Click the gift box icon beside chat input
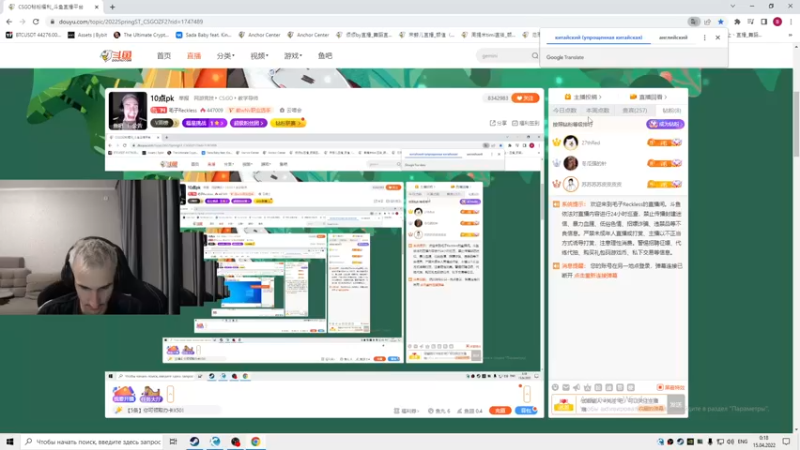The width and height of the screenshot is (800, 450). pos(564,405)
